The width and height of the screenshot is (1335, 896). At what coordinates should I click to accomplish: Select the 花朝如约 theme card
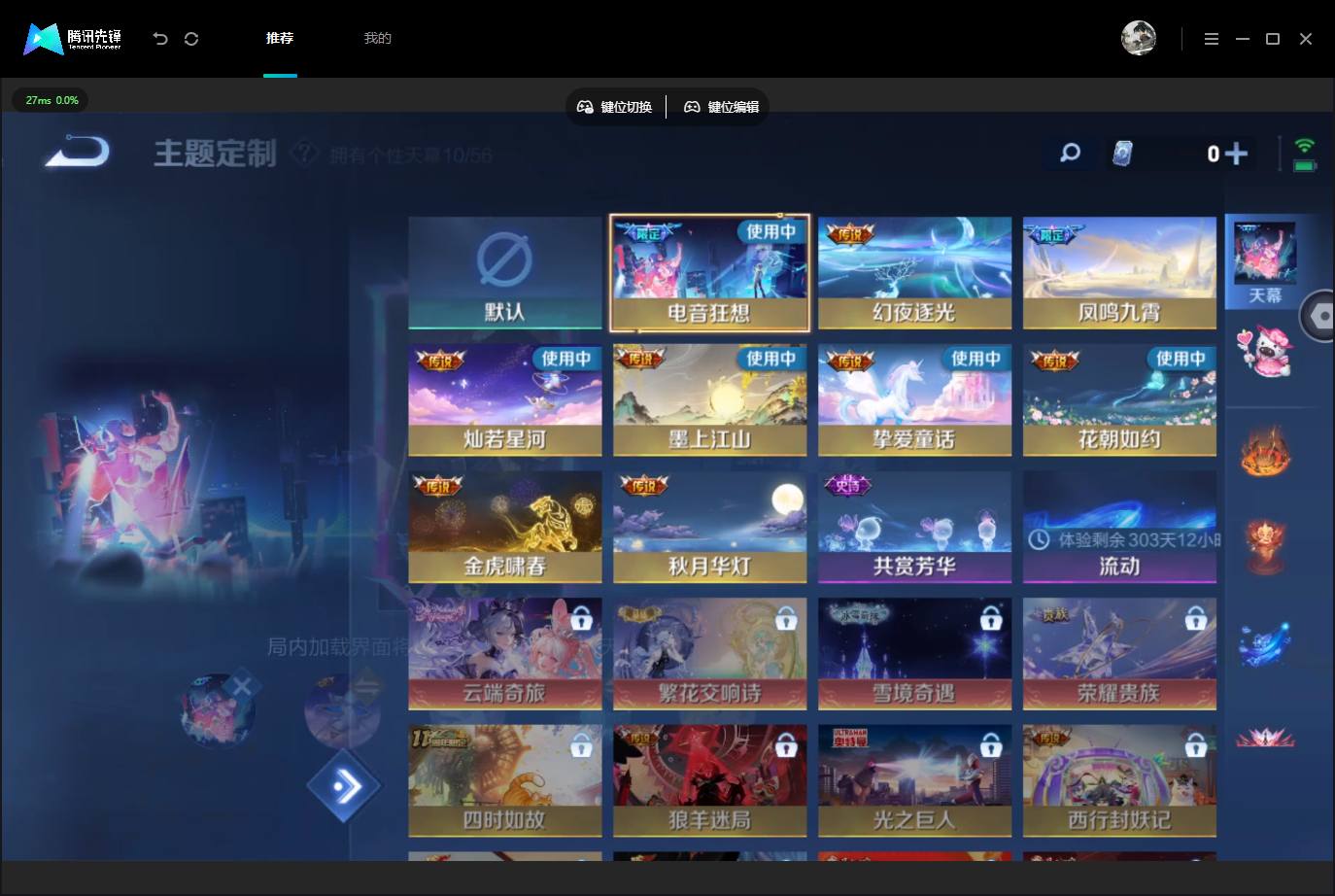[1119, 399]
